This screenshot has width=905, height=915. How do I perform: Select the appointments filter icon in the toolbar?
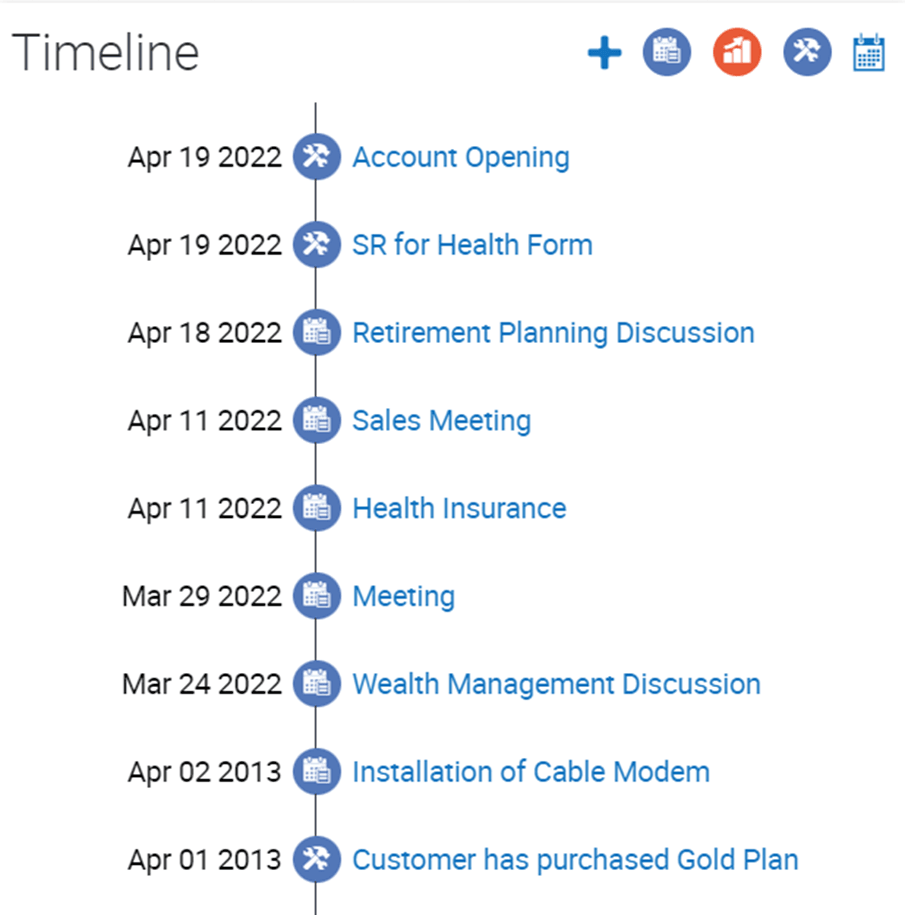(x=666, y=51)
